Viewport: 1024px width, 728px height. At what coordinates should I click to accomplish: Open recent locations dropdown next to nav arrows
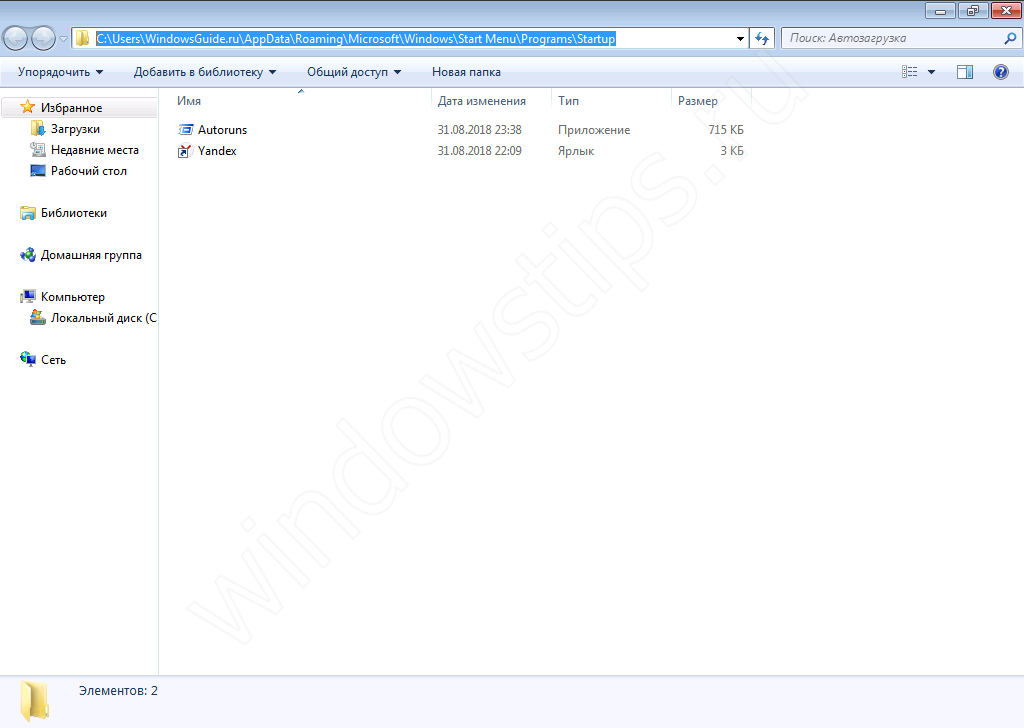tap(63, 39)
